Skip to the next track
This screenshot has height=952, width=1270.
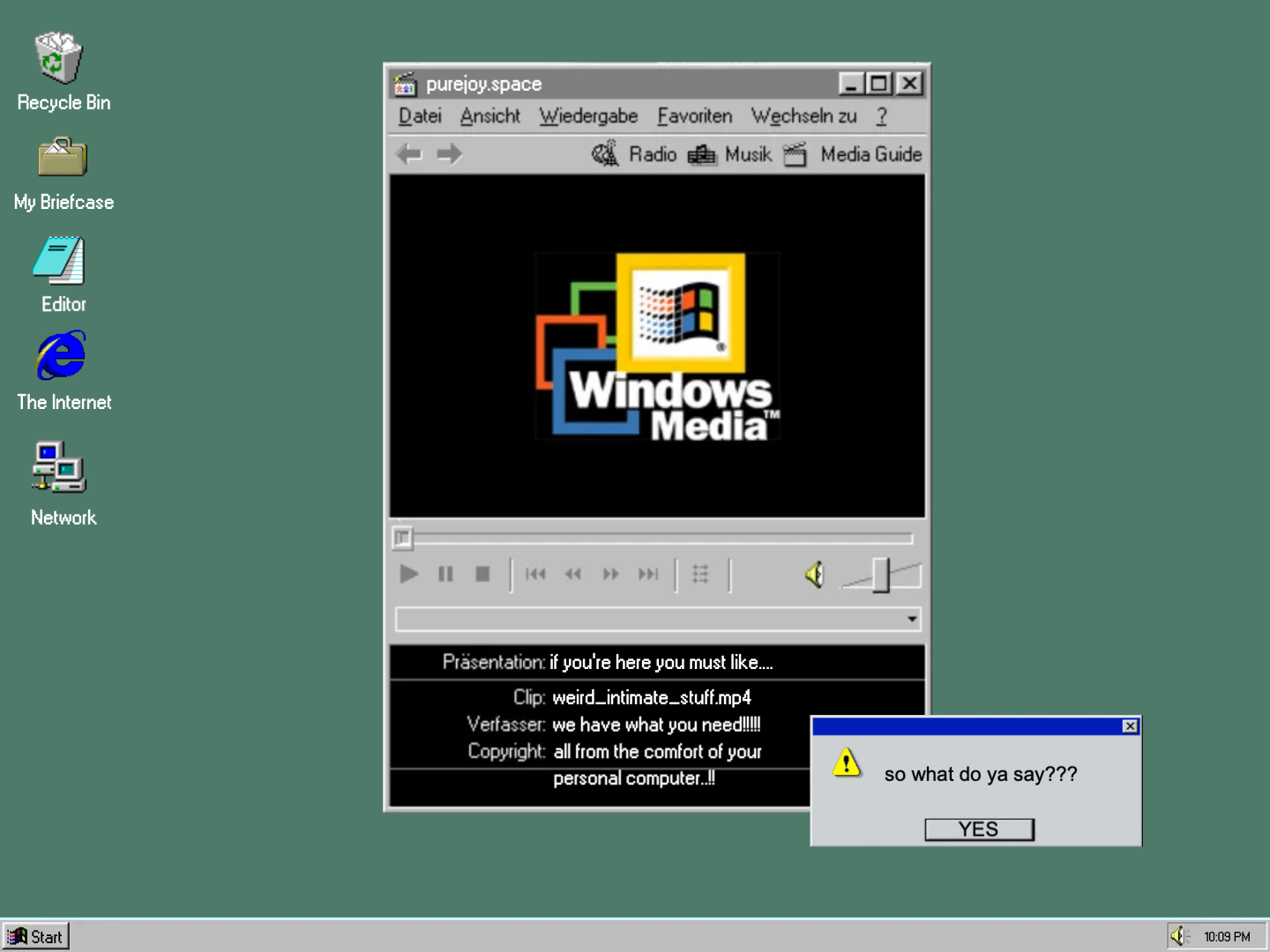tap(648, 575)
